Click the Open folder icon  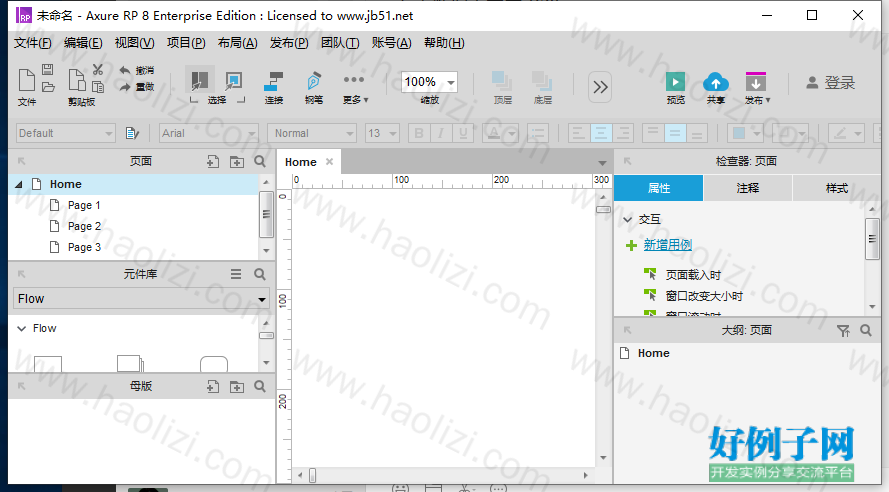pos(48,87)
